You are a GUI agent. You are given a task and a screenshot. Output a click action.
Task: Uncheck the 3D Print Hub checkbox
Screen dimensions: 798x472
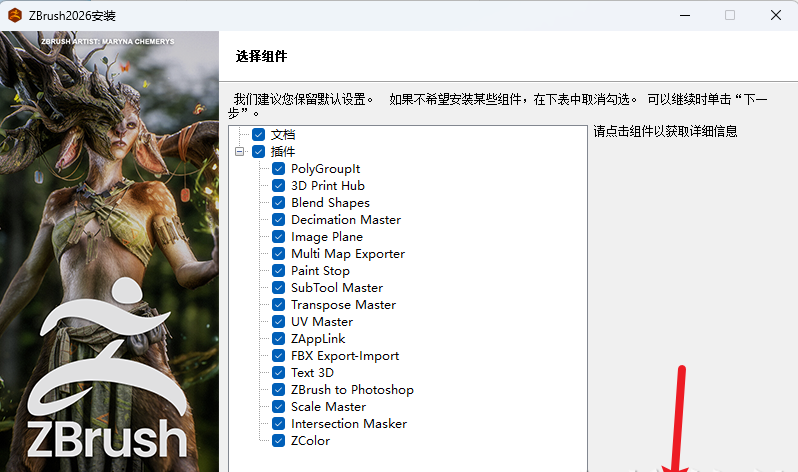tap(279, 186)
